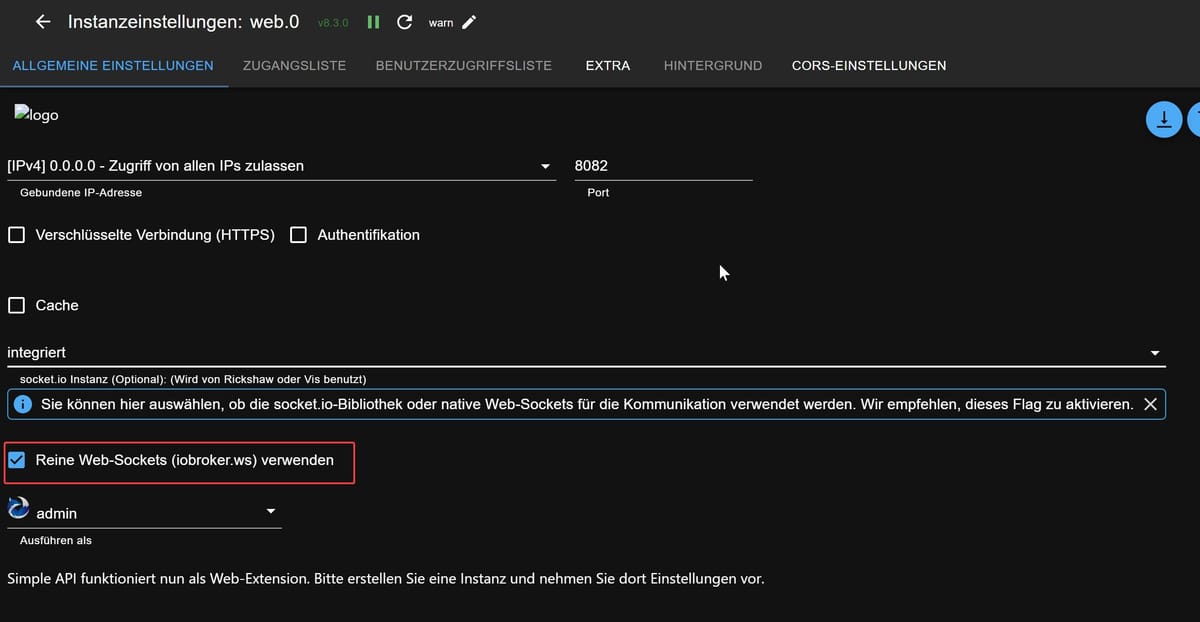Click the logo image placeholder
This screenshot has height=622, width=1200.
(36, 115)
